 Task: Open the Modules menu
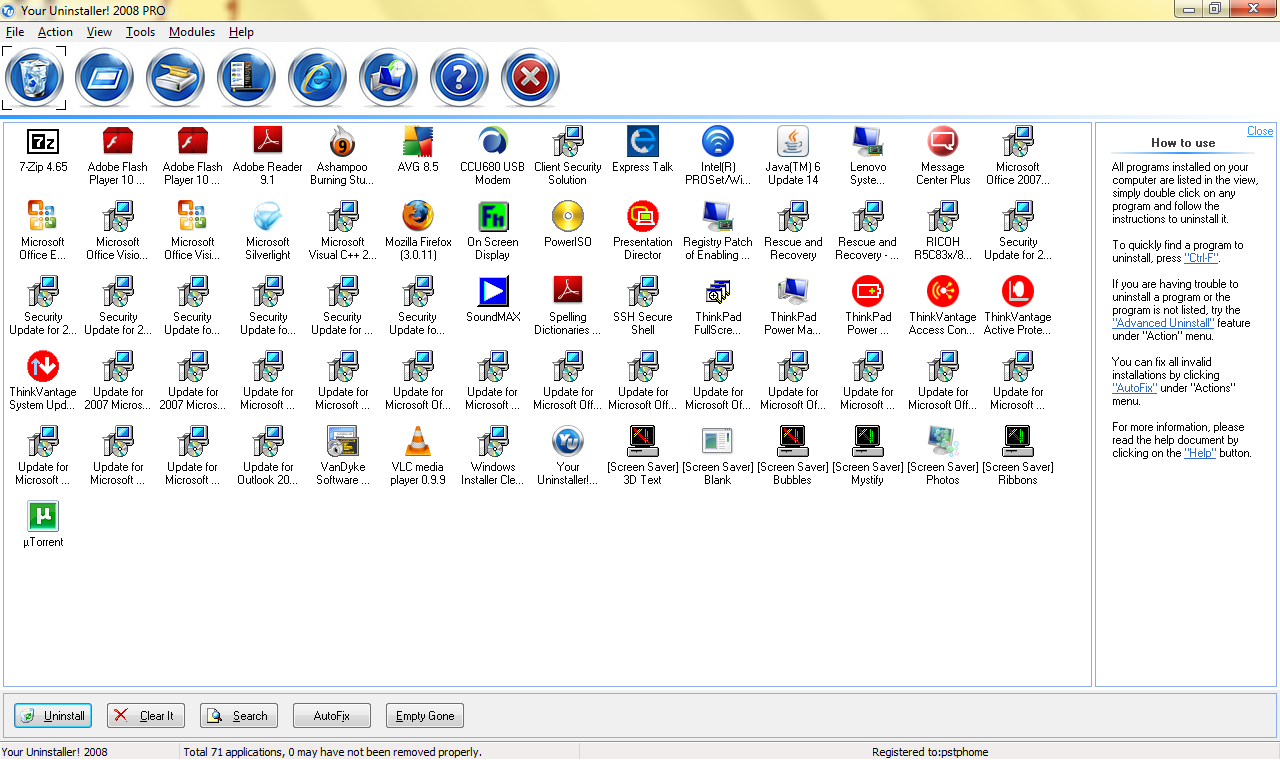coord(192,32)
